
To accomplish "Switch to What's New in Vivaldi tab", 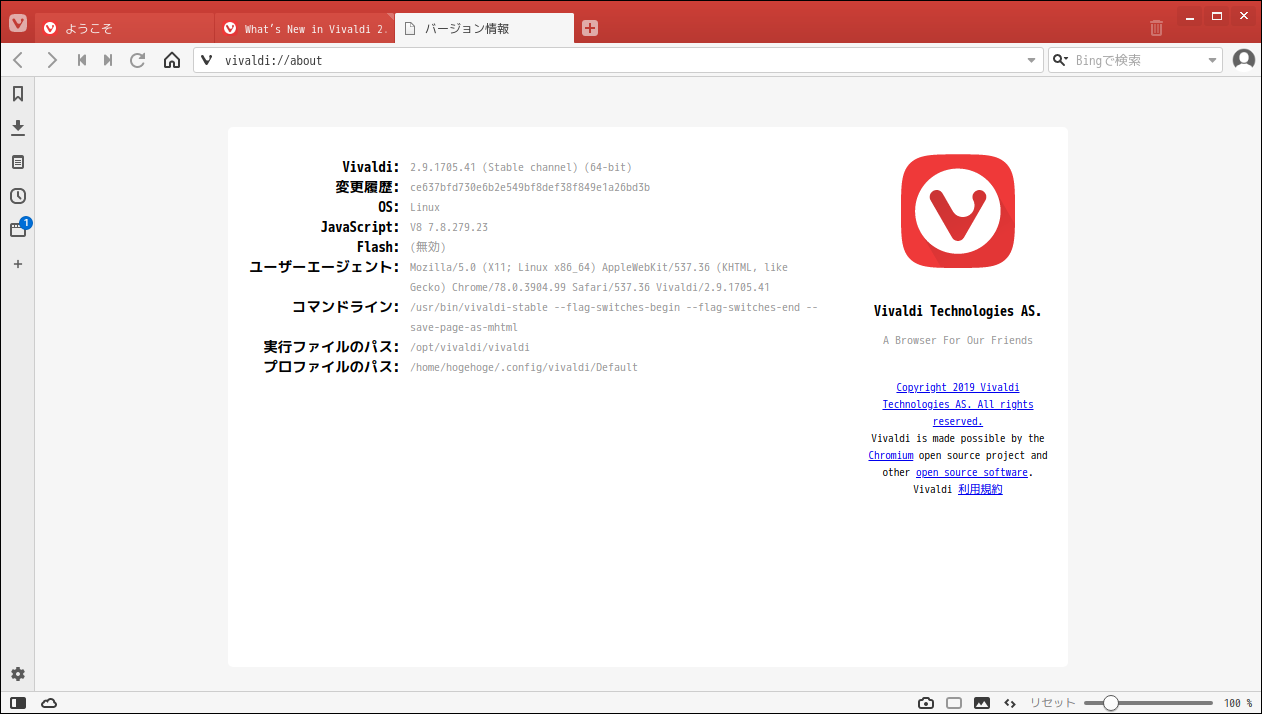I will (x=305, y=28).
